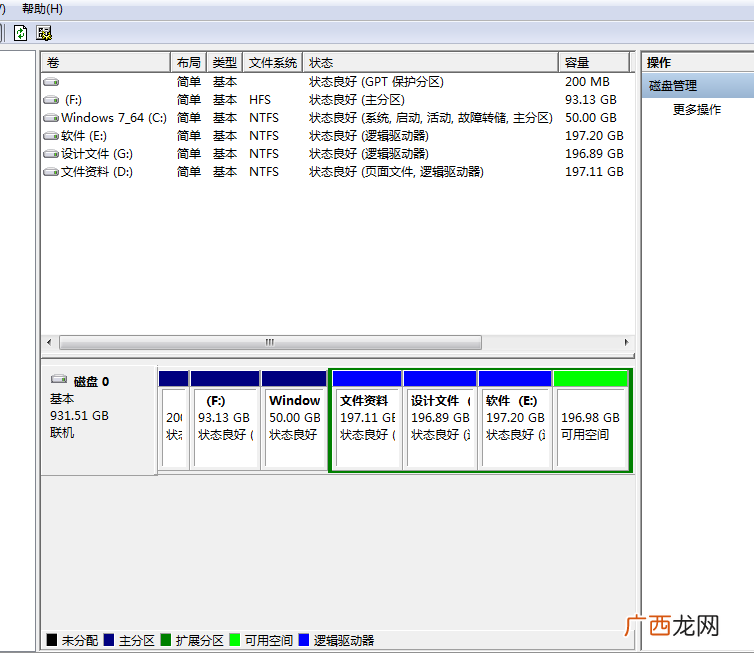
Task: Click the (F:) volume name in list
Action: (73, 100)
